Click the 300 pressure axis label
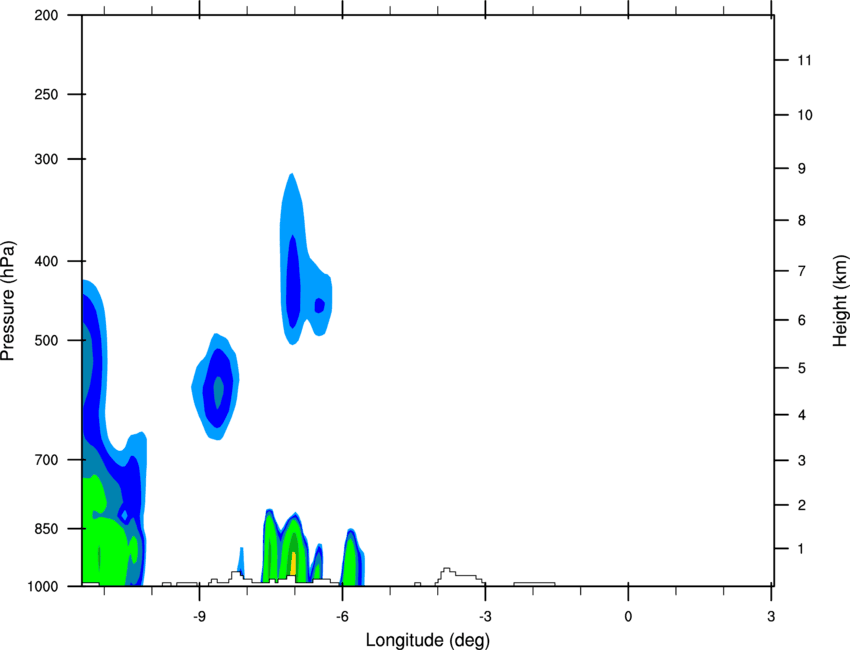 pos(46,159)
